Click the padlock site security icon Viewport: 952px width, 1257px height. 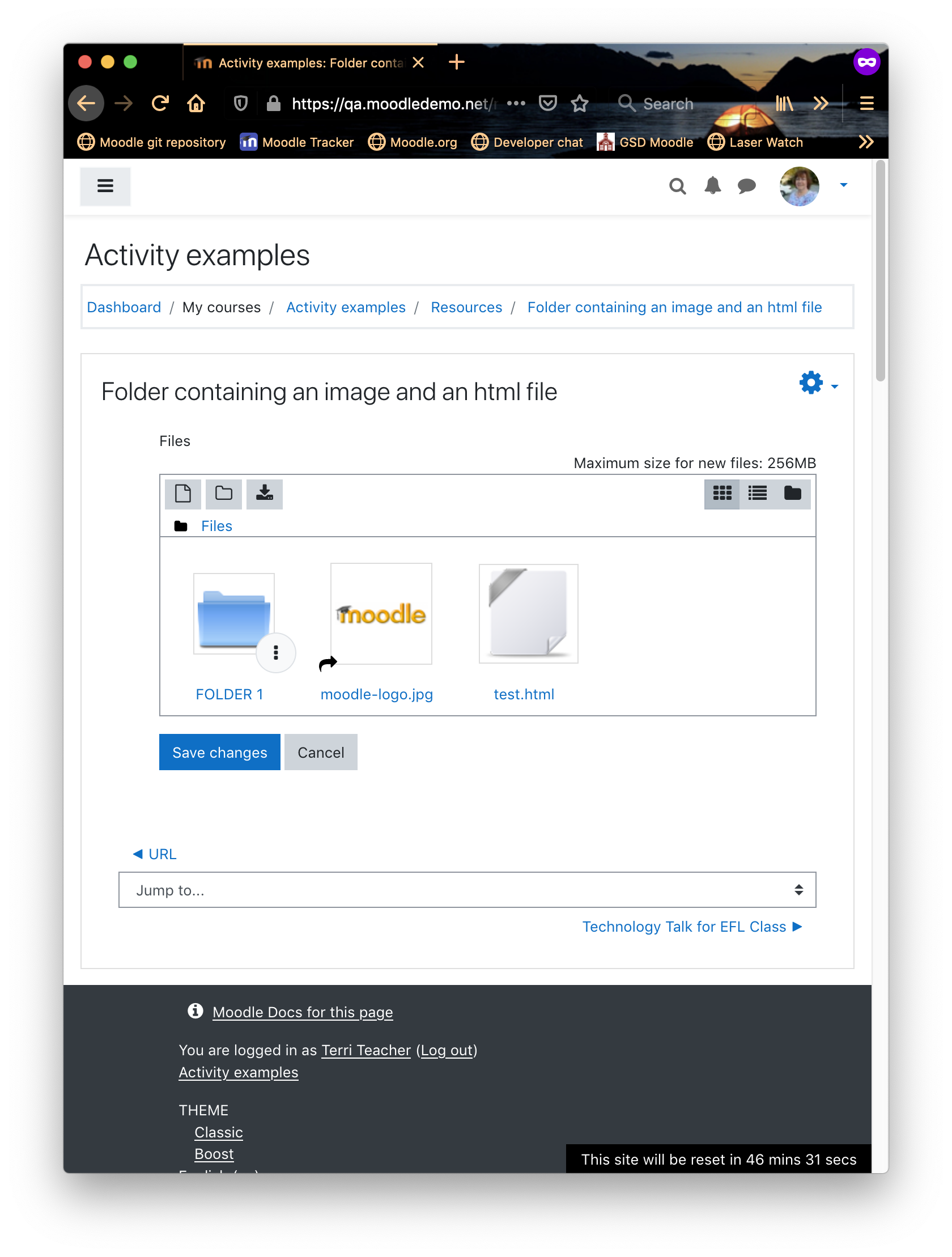tap(273, 103)
